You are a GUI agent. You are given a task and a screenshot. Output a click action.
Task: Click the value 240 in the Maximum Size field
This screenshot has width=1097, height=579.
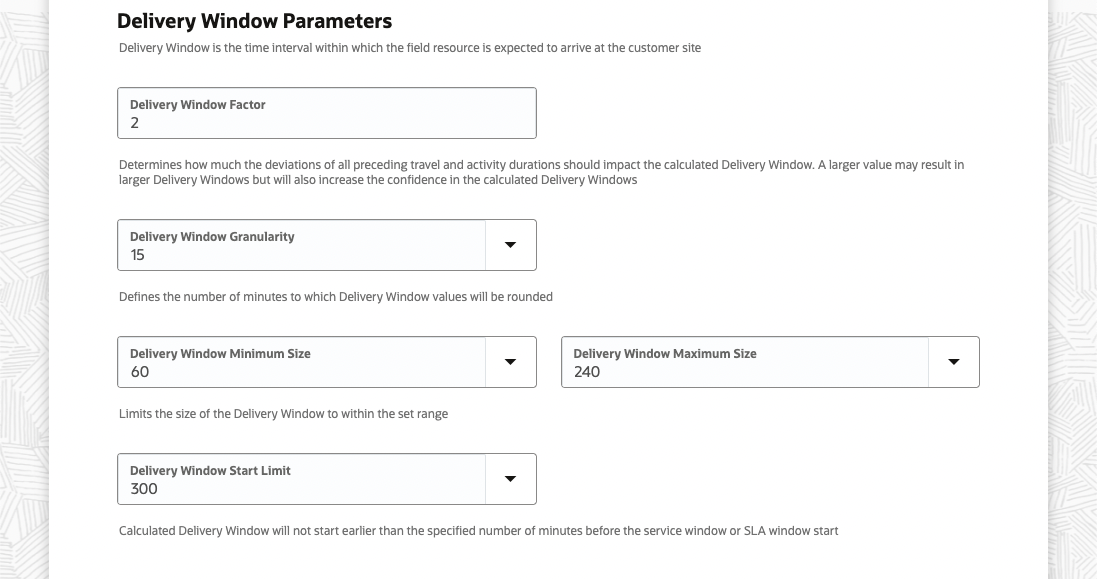click(x=587, y=372)
